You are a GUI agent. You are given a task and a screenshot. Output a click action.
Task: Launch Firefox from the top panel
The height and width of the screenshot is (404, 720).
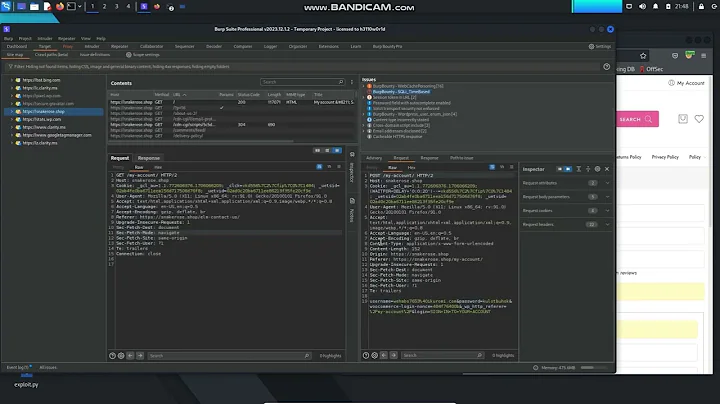[x=60, y=6]
